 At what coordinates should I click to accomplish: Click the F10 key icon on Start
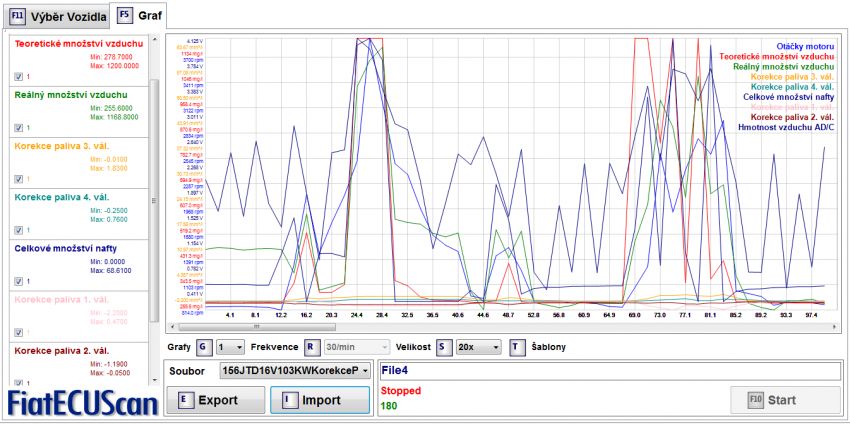(754, 400)
